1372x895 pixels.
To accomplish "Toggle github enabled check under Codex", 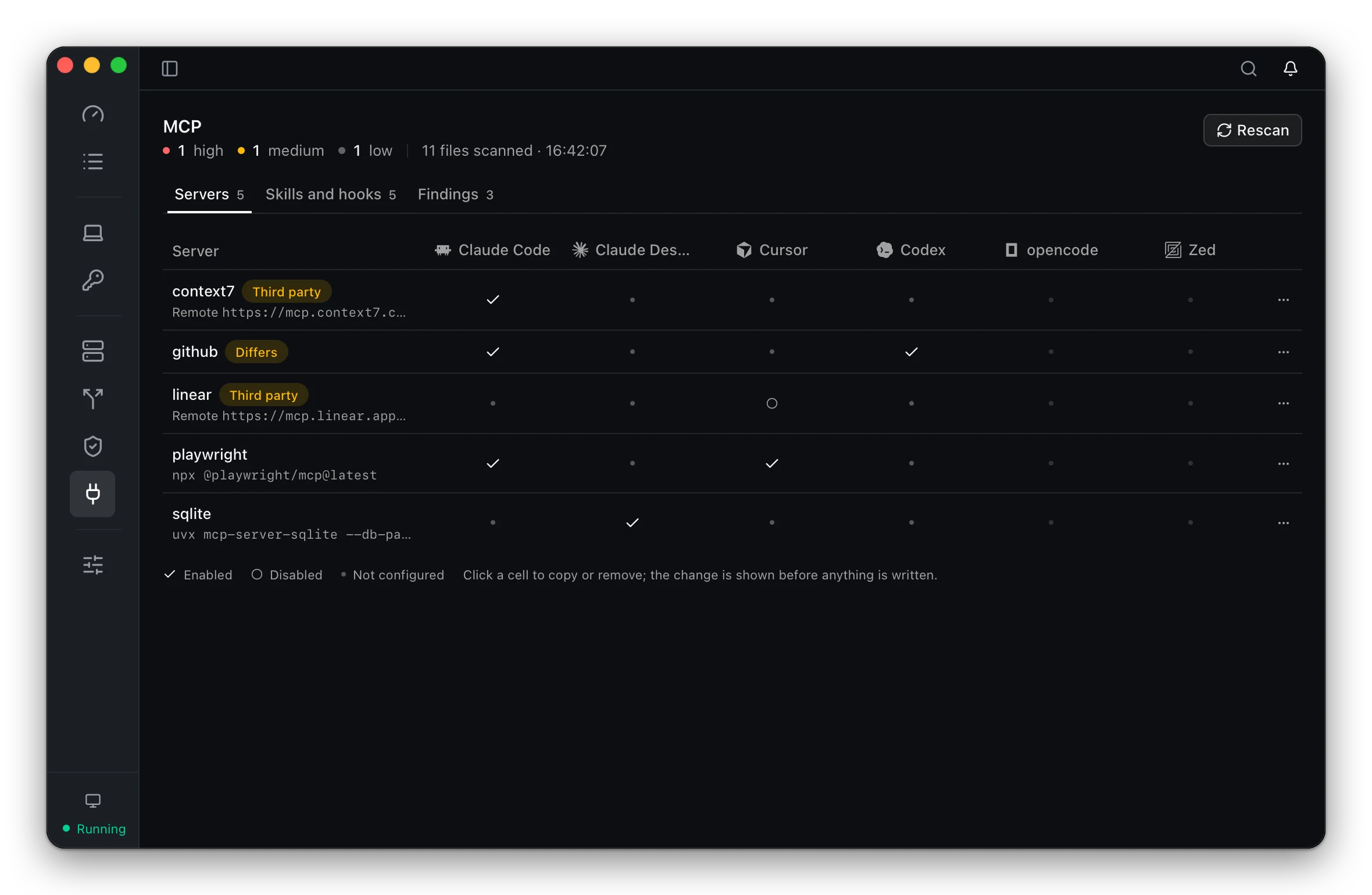I will point(912,352).
